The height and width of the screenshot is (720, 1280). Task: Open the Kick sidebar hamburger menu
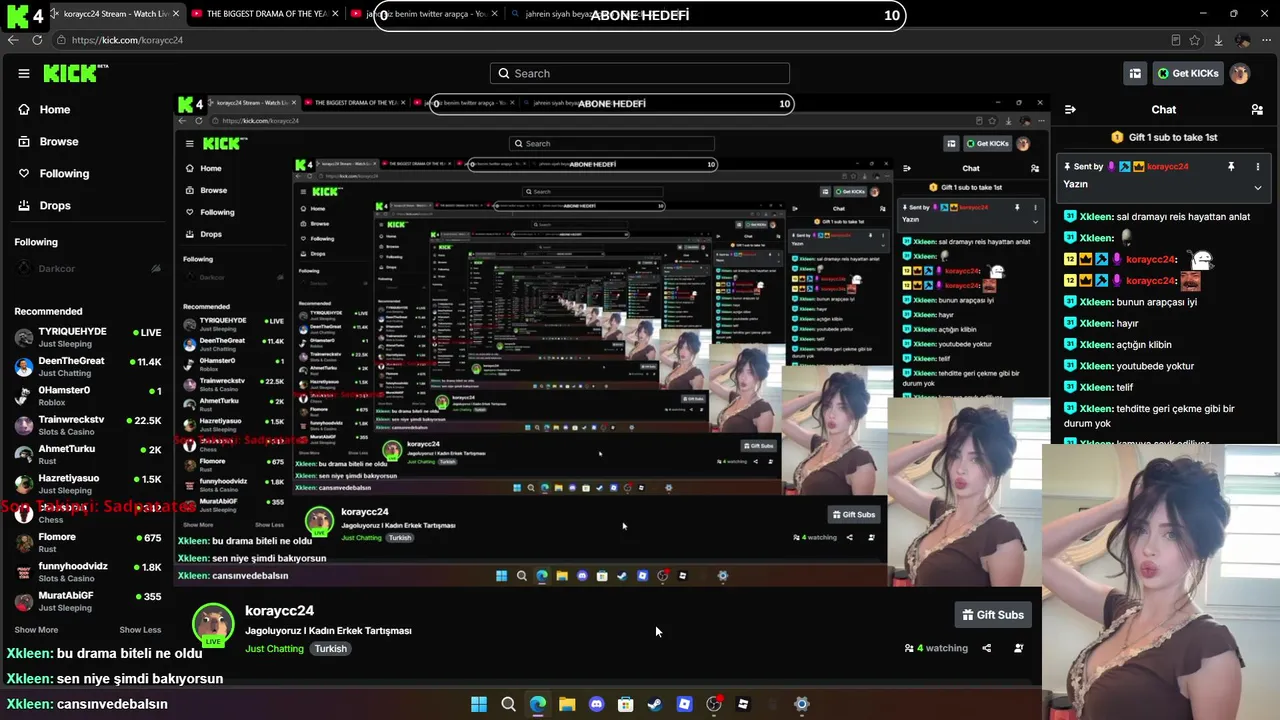24,73
